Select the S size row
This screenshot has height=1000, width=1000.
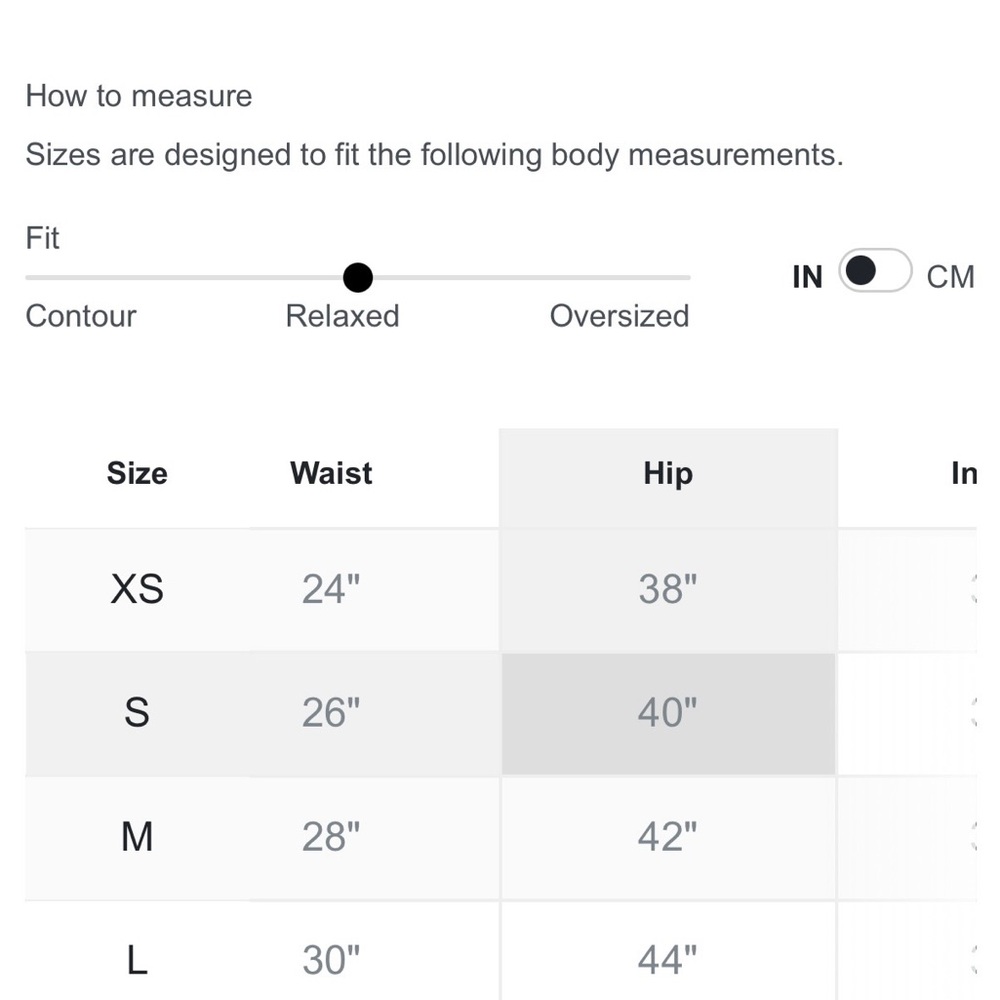click(x=501, y=714)
